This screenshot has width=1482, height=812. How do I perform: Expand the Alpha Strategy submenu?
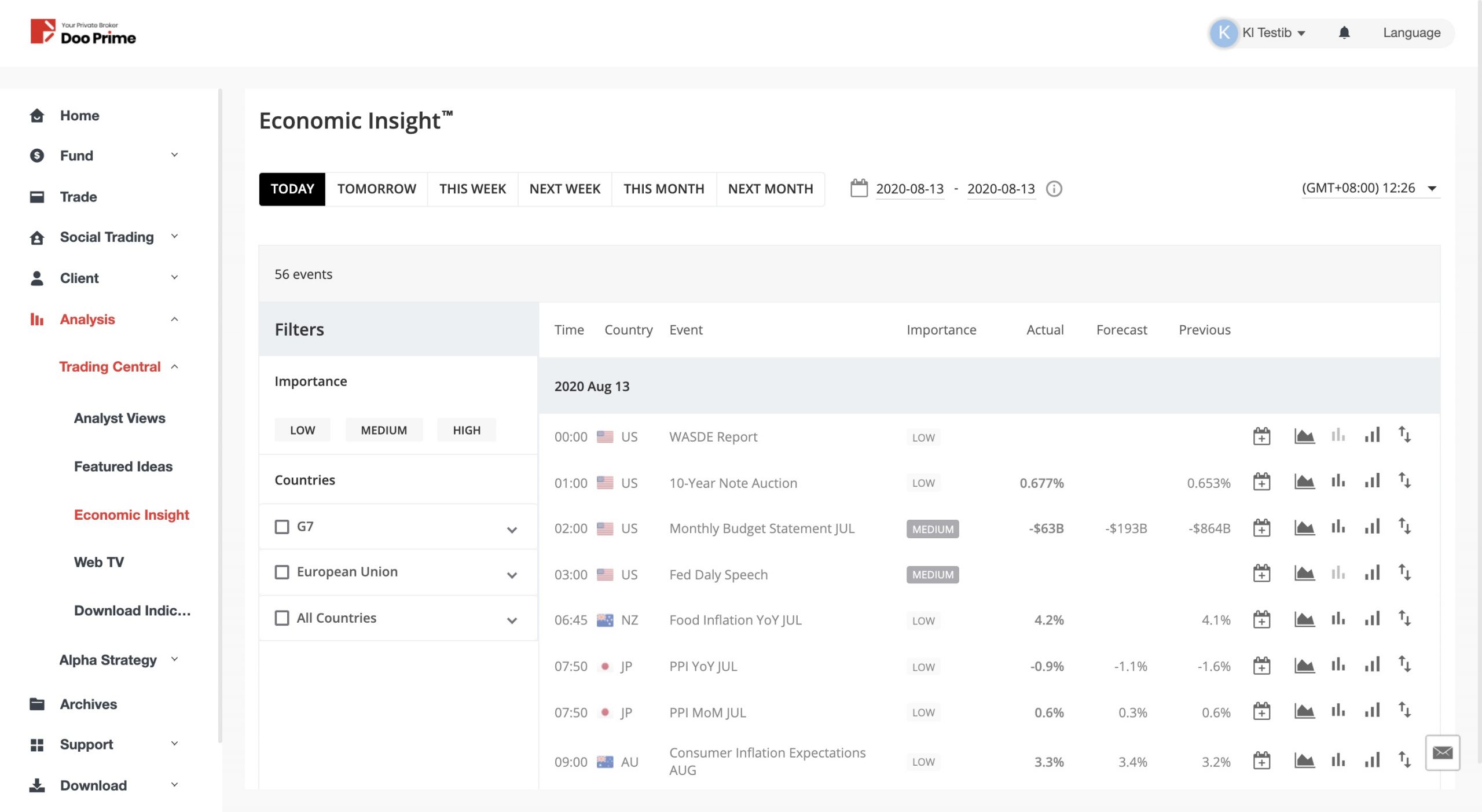(x=174, y=659)
